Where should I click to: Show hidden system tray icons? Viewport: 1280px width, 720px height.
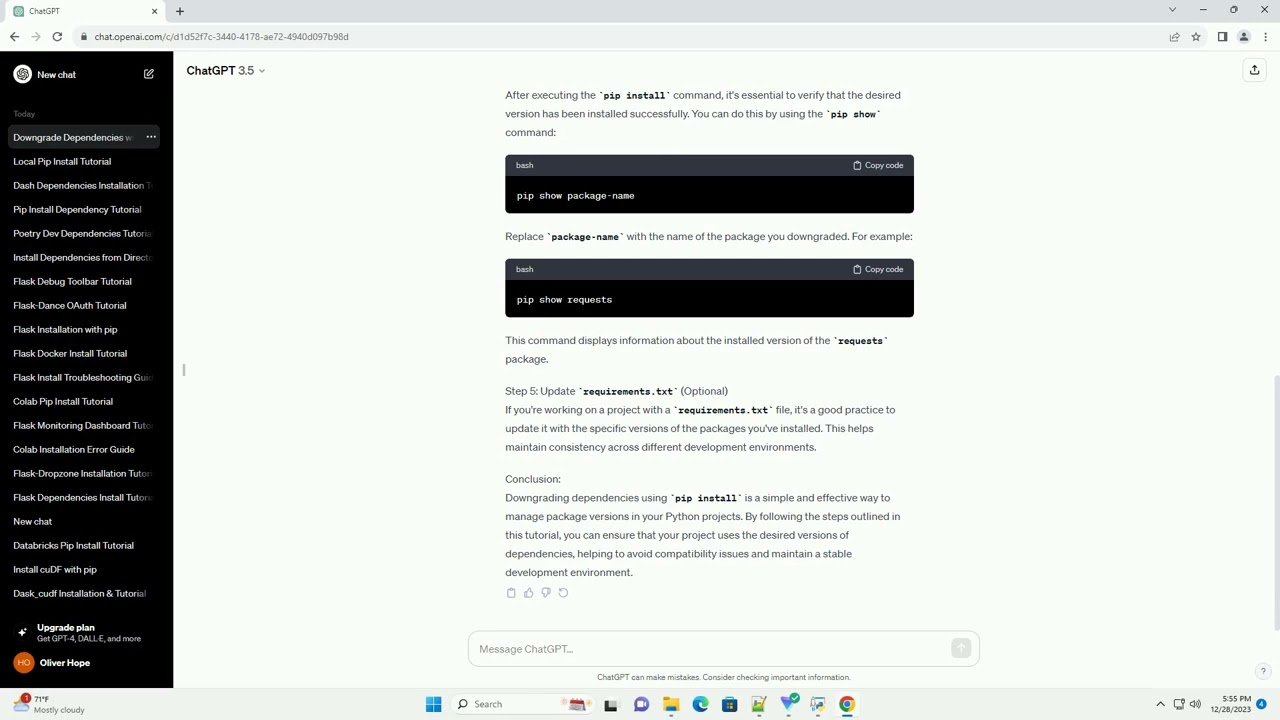click(x=1160, y=704)
